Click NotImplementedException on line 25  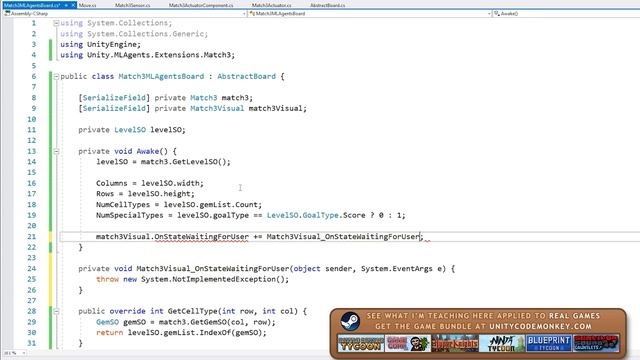click(224, 279)
